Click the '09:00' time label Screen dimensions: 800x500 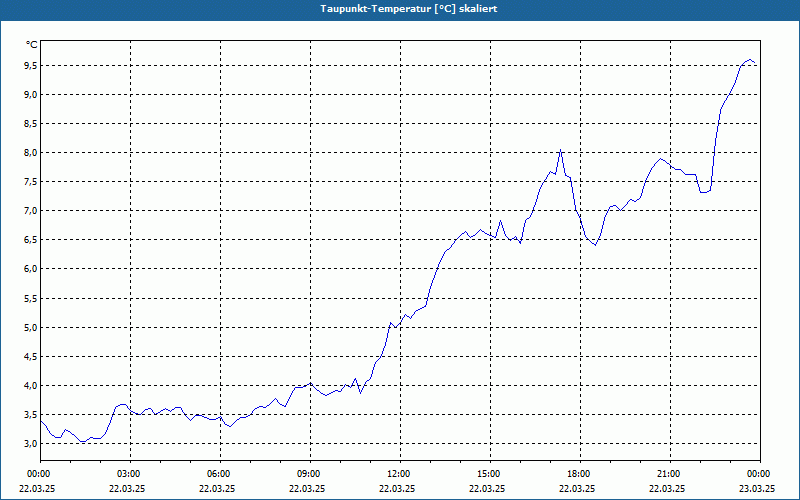pyautogui.click(x=308, y=474)
